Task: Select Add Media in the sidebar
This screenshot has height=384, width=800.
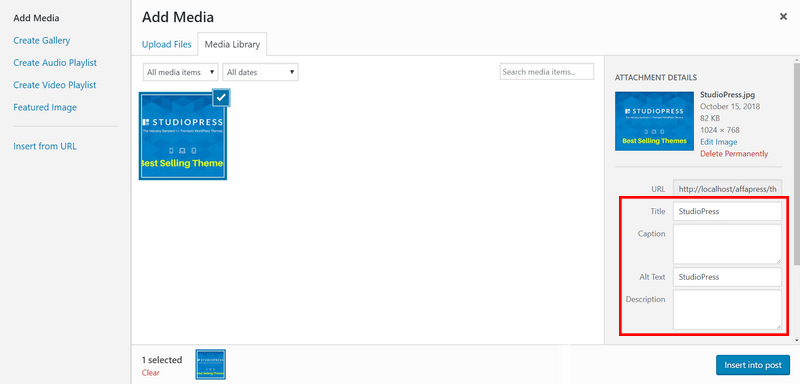Action: coord(36,18)
